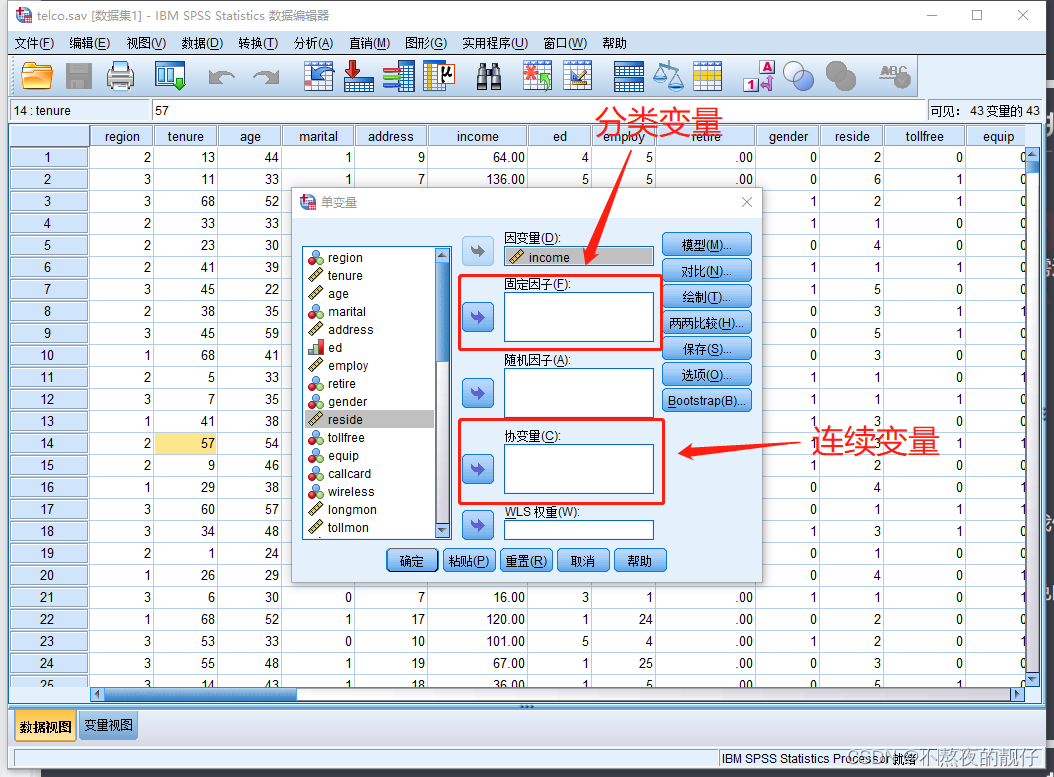1054x777 pixels.
Task: Weight cases balance scale icon
Action: (669, 76)
